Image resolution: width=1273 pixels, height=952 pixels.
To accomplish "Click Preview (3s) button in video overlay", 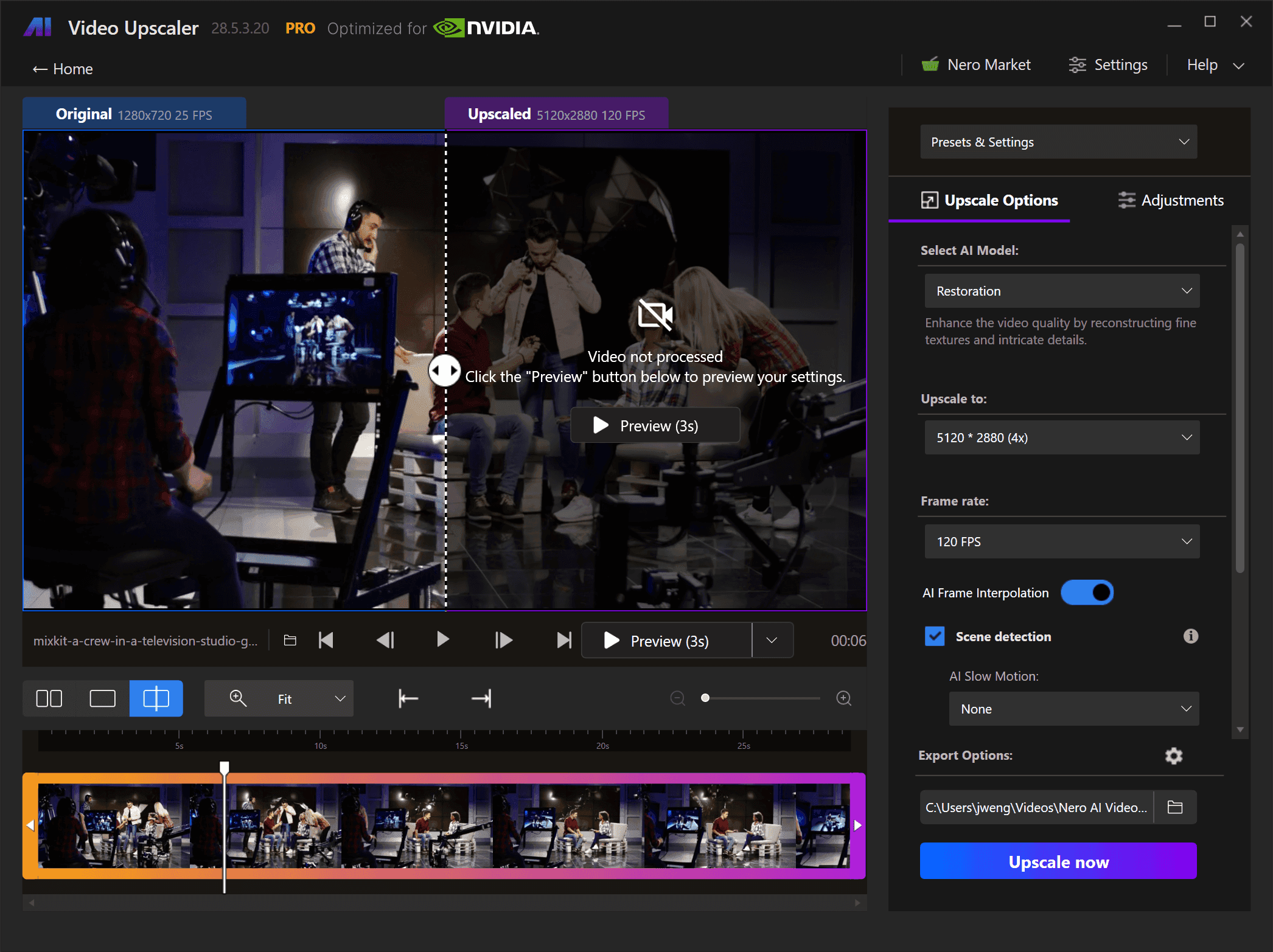I will 655,425.
